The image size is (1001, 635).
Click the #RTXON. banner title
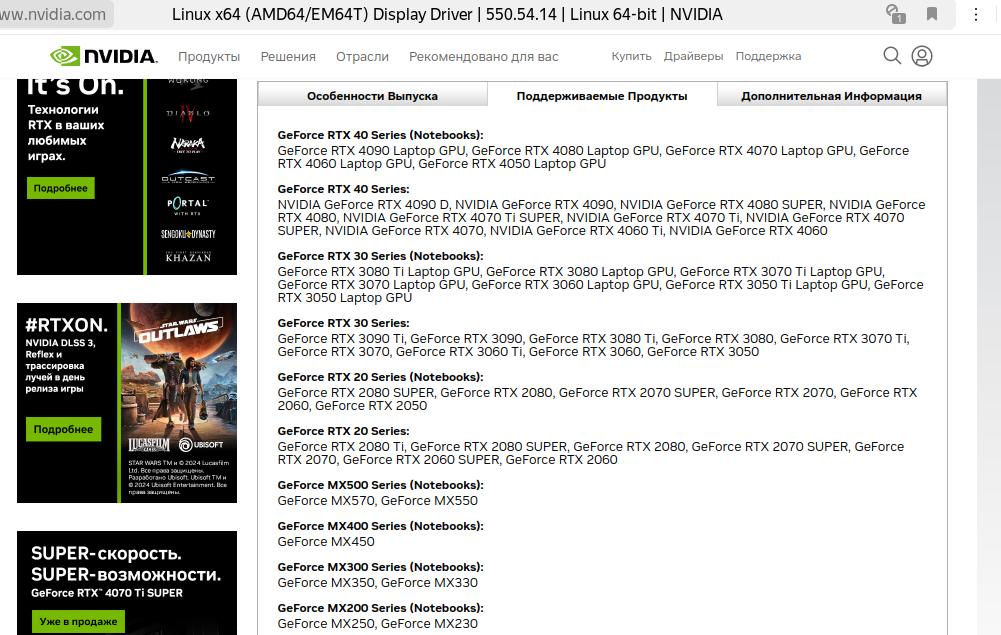66,325
